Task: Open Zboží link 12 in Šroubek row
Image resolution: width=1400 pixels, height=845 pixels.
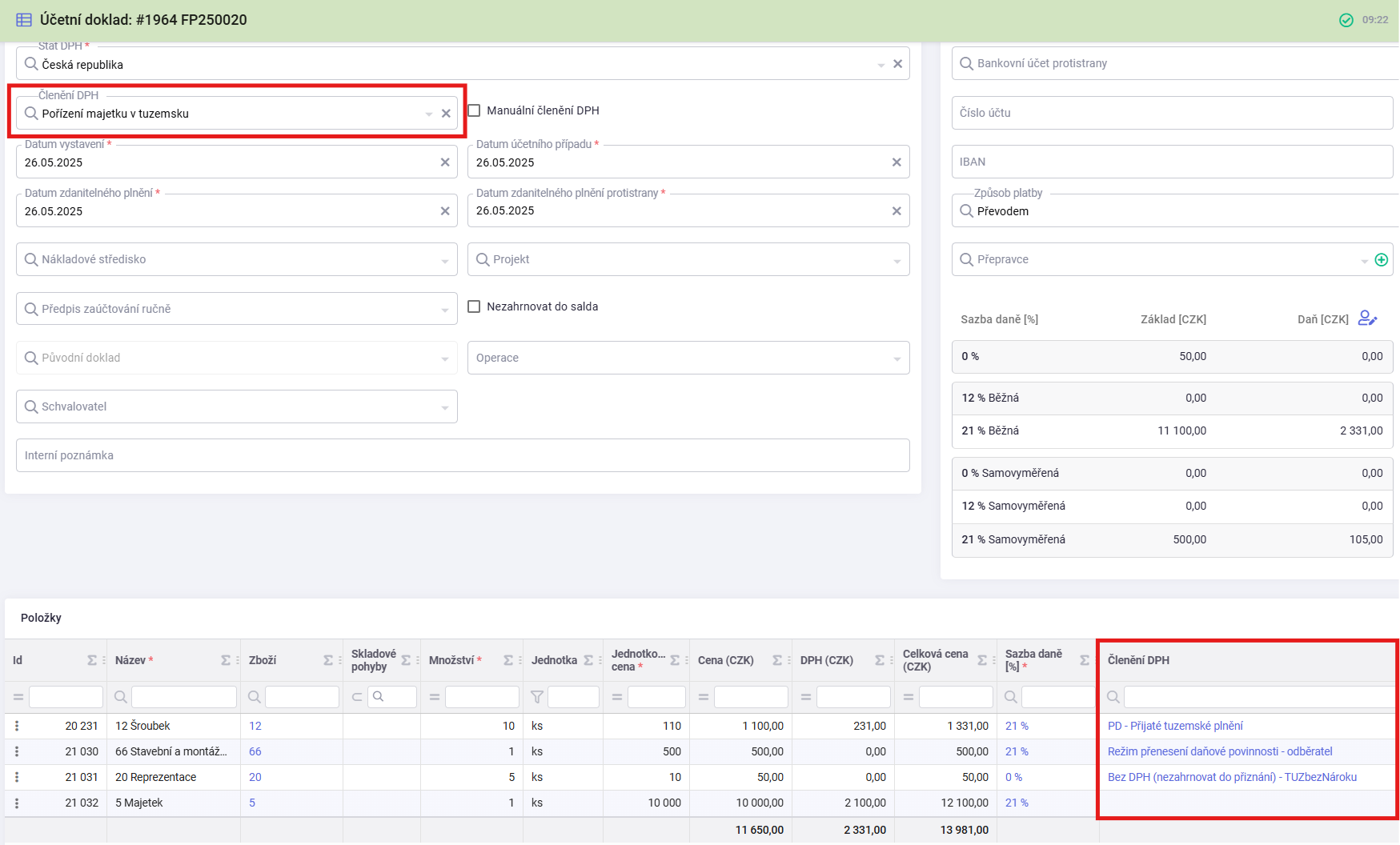Action: point(255,726)
